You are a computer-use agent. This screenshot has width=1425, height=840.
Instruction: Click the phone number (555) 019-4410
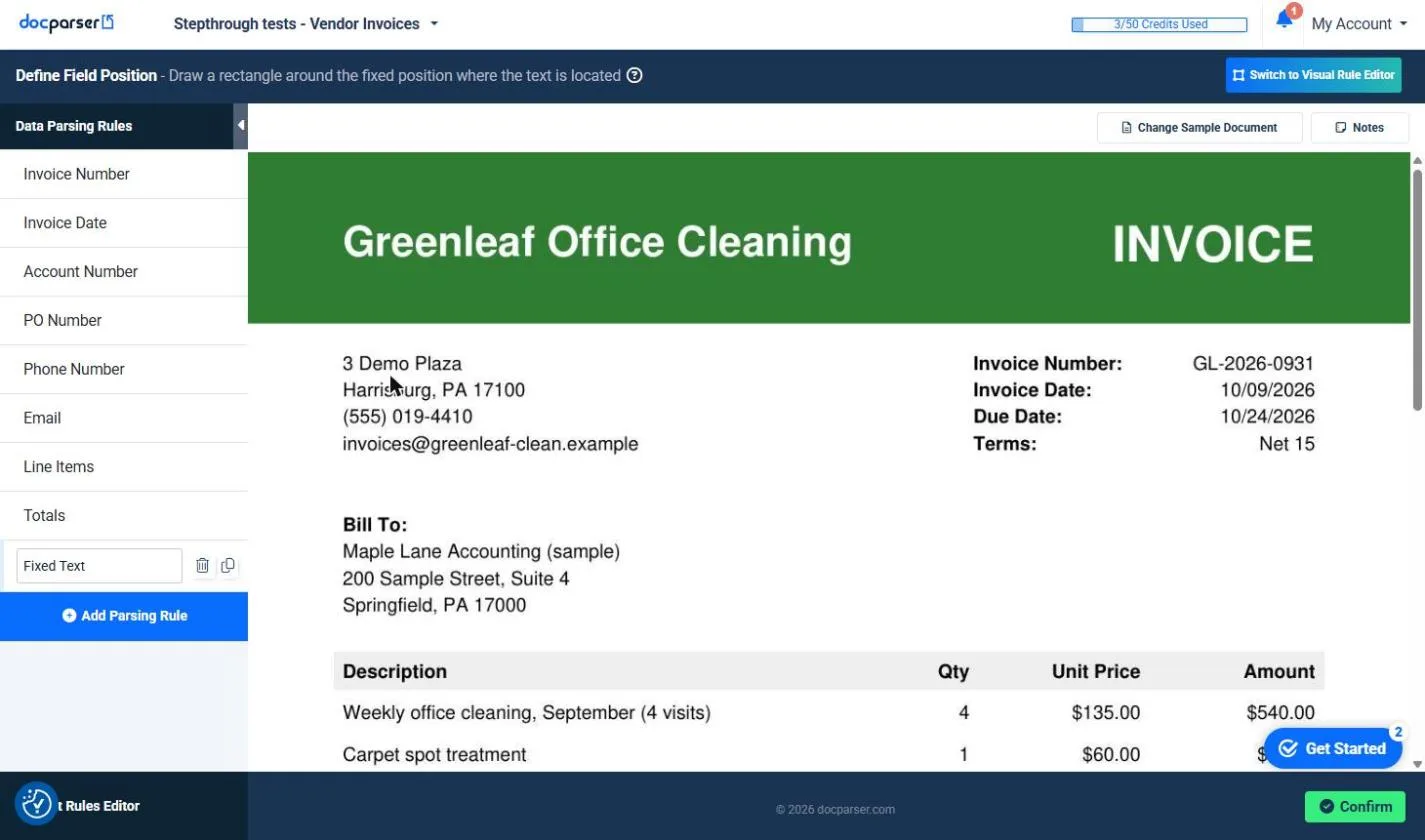click(408, 417)
